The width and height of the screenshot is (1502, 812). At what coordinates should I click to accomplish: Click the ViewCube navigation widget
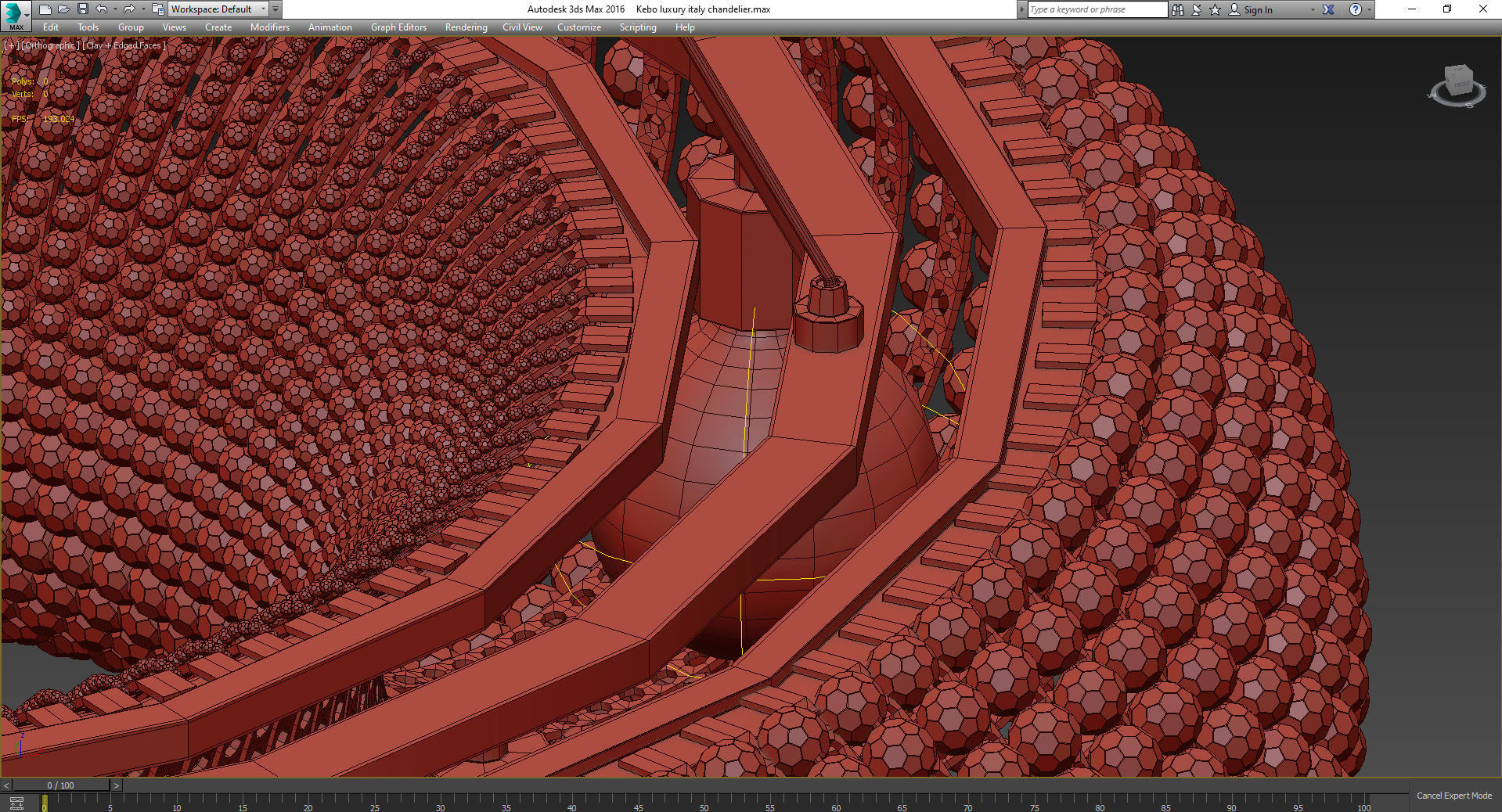pyautogui.click(x=1457, y=86)
